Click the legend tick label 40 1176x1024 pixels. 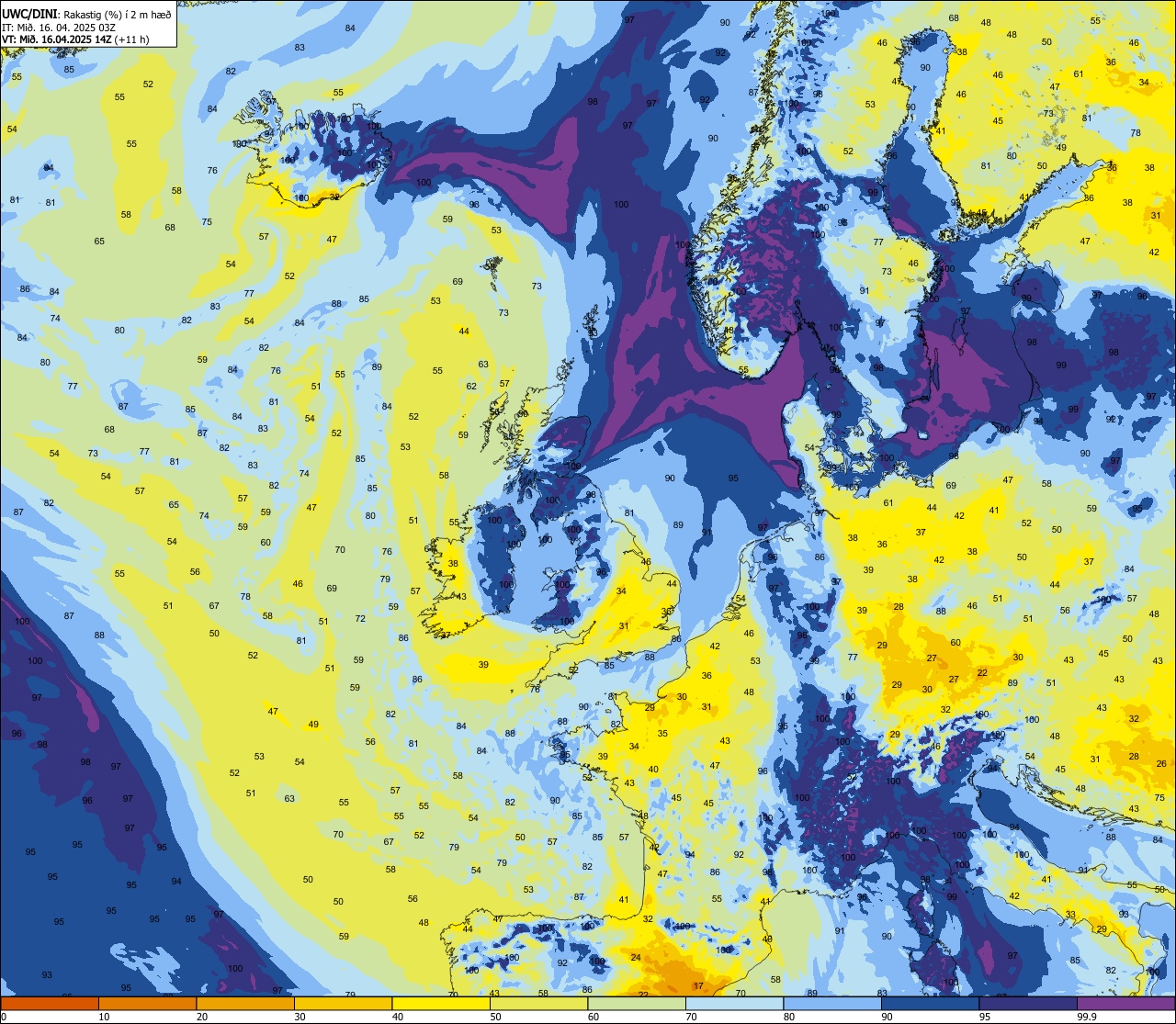point(398,1017)
